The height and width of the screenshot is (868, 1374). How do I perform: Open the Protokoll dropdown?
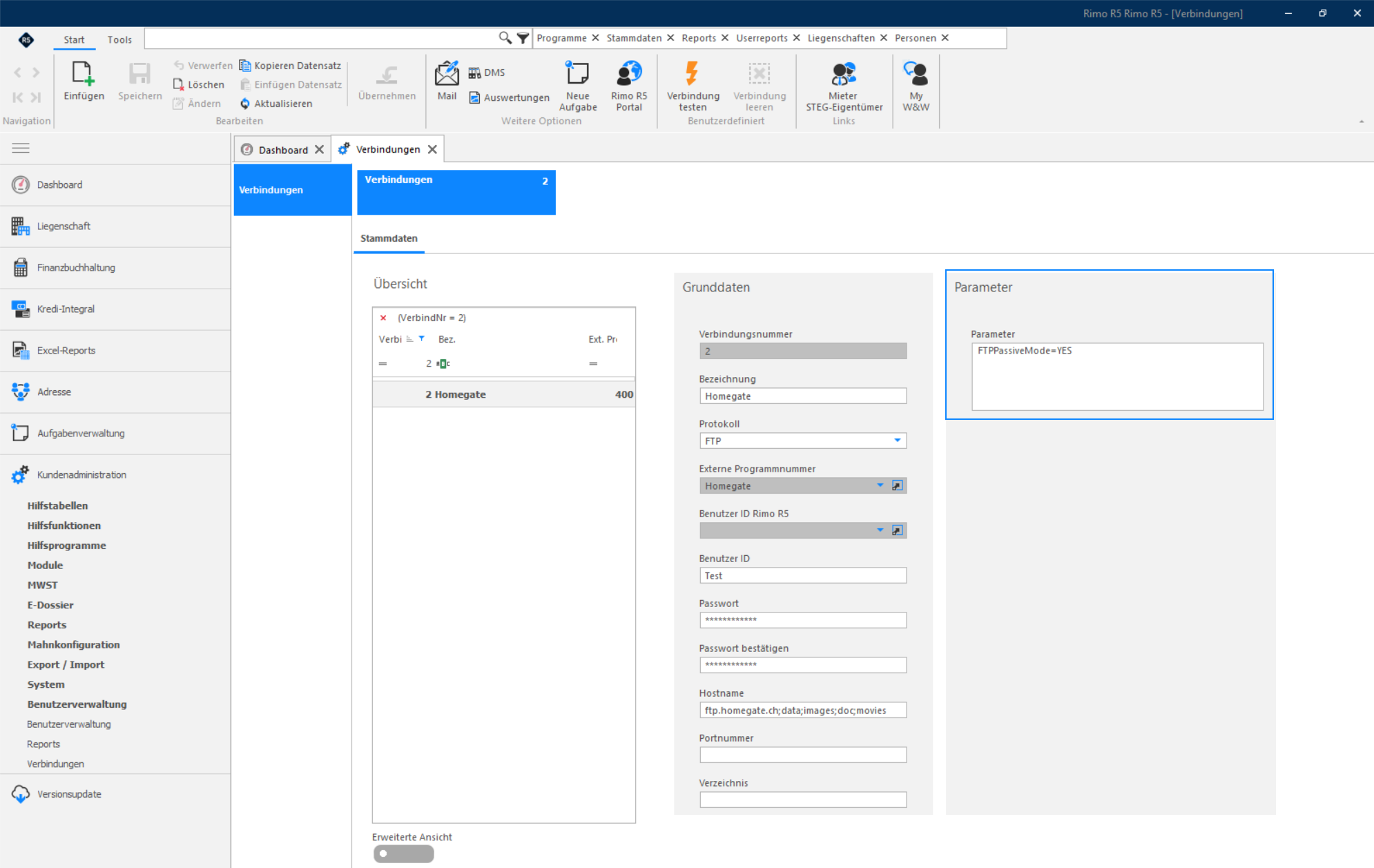pyautogui.click(x=898, y=441)
